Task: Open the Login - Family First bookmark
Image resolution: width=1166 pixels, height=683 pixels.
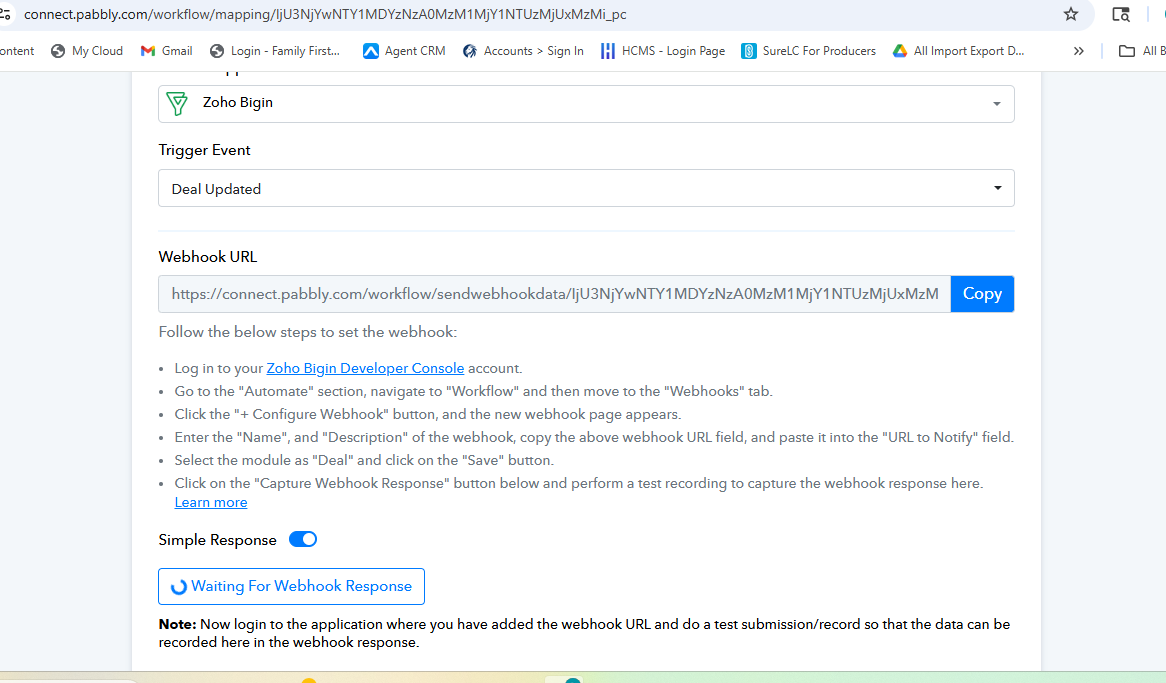Action: (275, 51)
